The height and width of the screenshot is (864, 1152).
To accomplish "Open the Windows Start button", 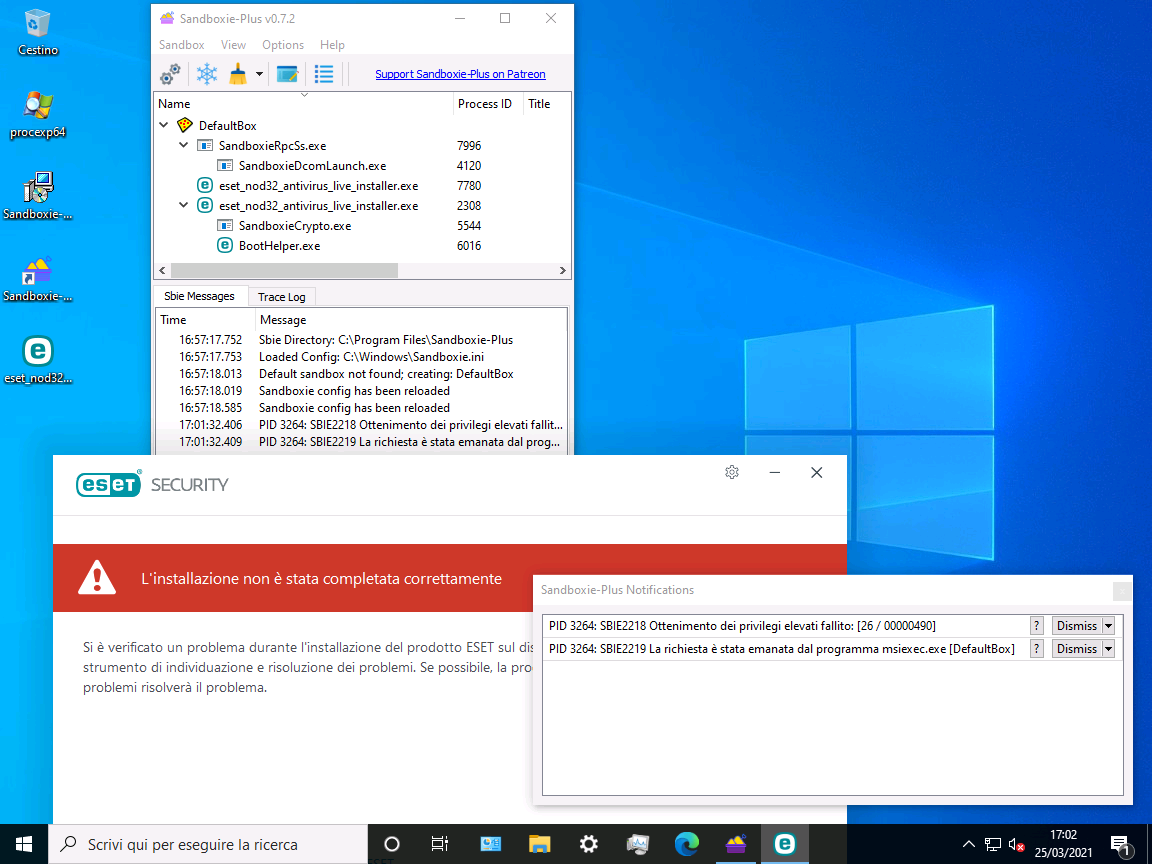I will [24, 844].
